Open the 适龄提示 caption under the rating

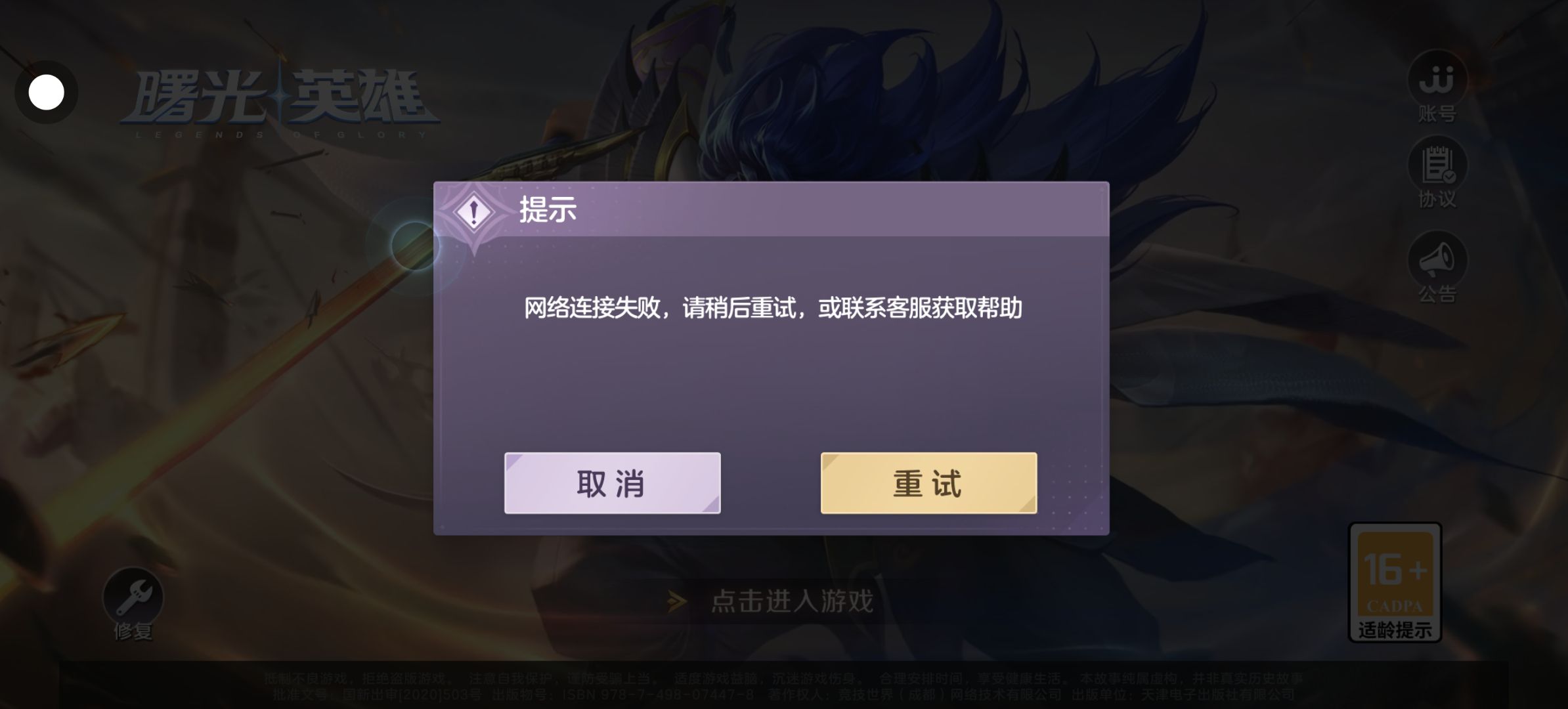click(x=1395, y=630)
